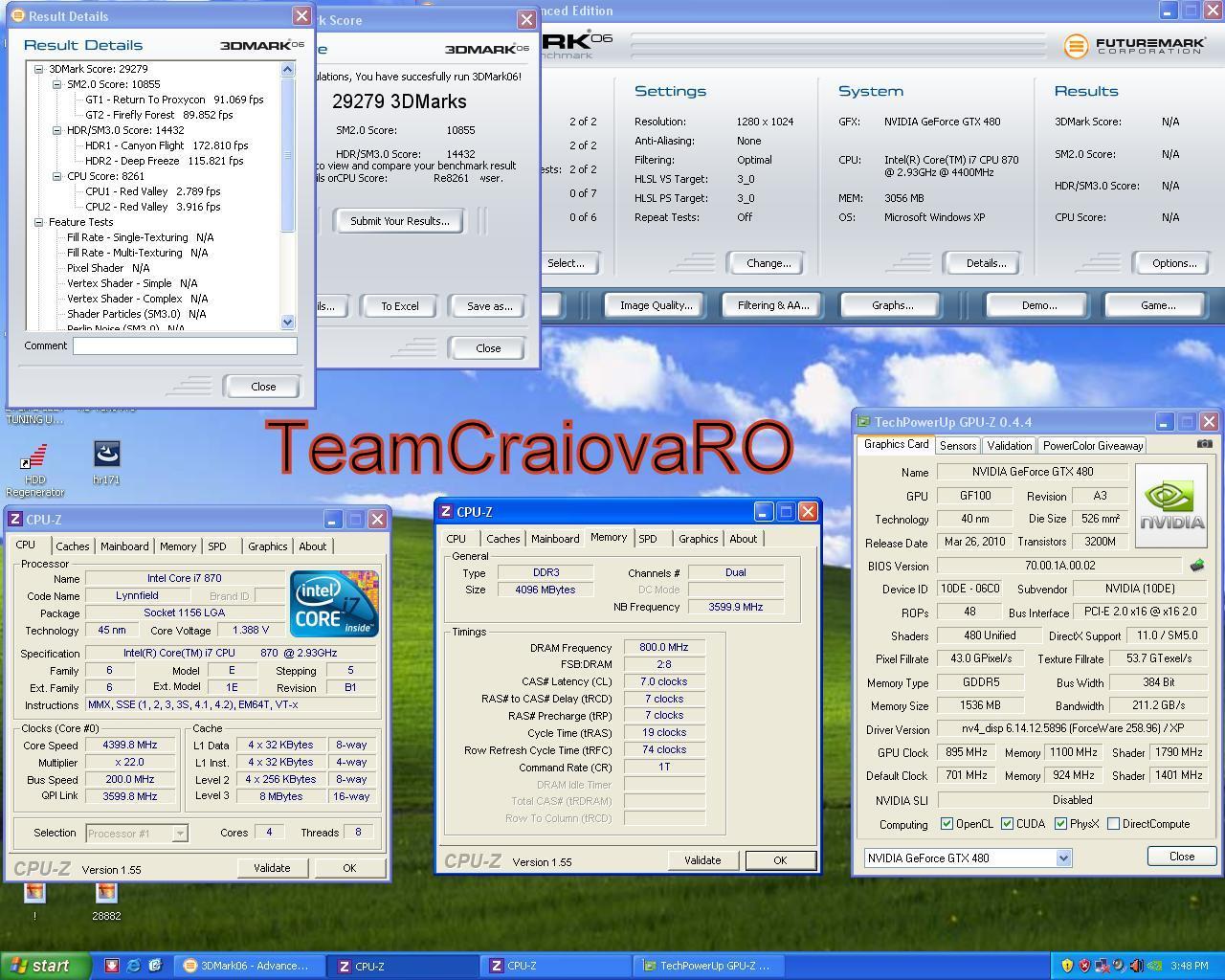The image size is (1225, 980).
Task: Click the Submit Your Results button
Action: pyautogui.click(x=399, y=221)
